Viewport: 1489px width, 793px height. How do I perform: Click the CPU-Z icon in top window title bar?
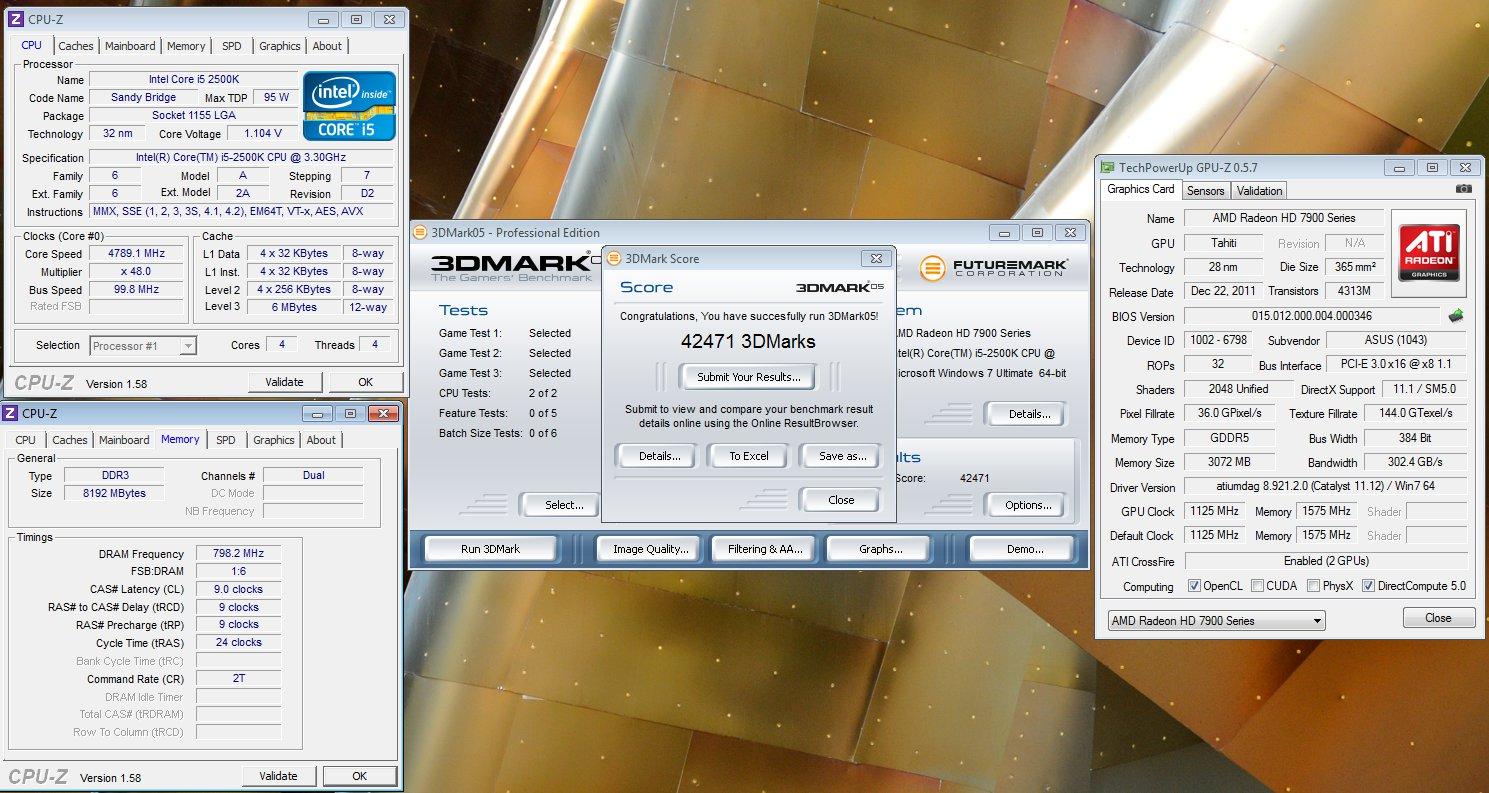tap(14, 18)
